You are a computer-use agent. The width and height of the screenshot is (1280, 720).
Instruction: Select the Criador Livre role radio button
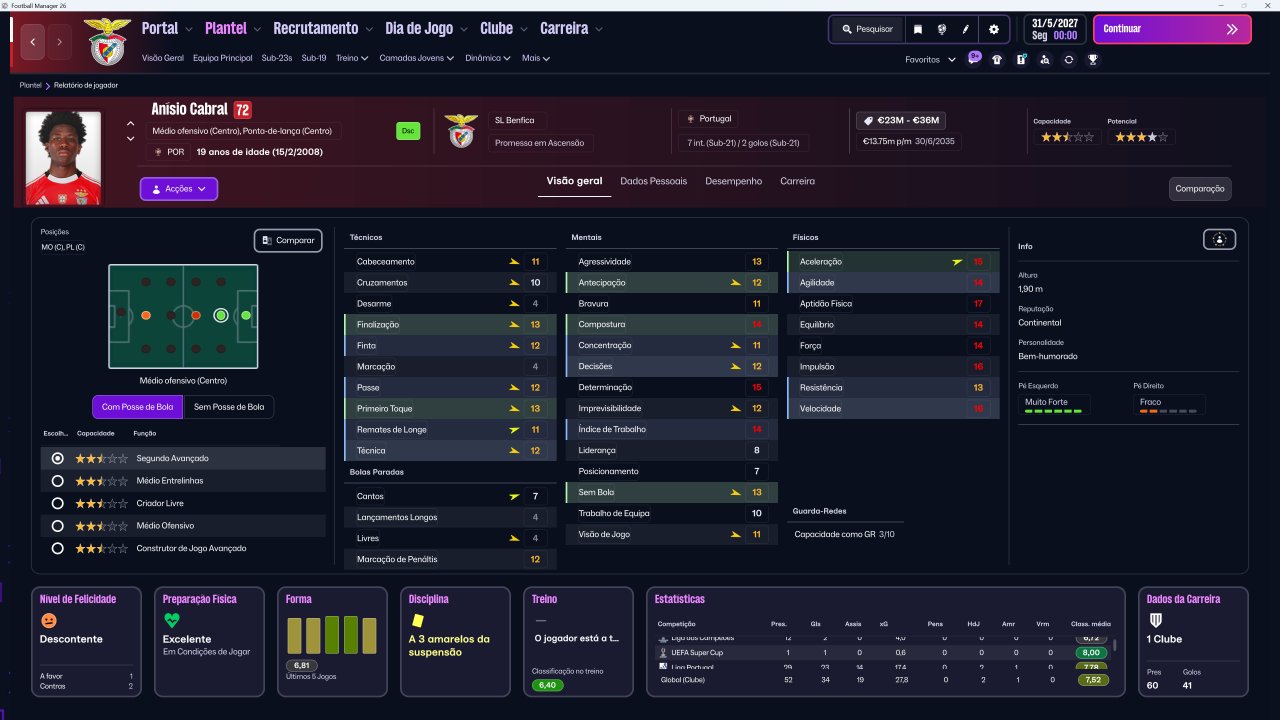[x=57, y=503]
